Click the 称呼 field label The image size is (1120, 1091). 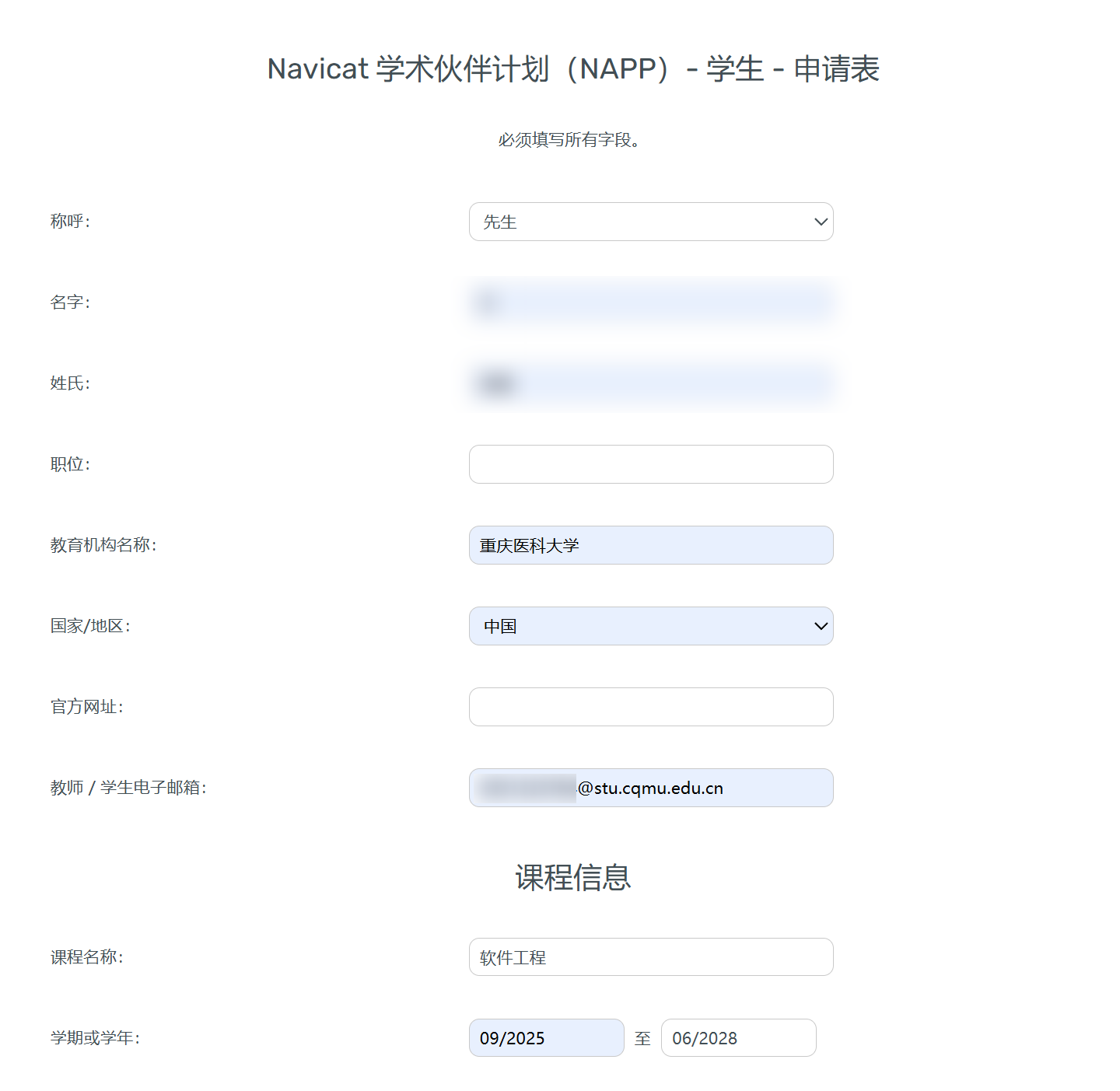(x=70, y=222)
